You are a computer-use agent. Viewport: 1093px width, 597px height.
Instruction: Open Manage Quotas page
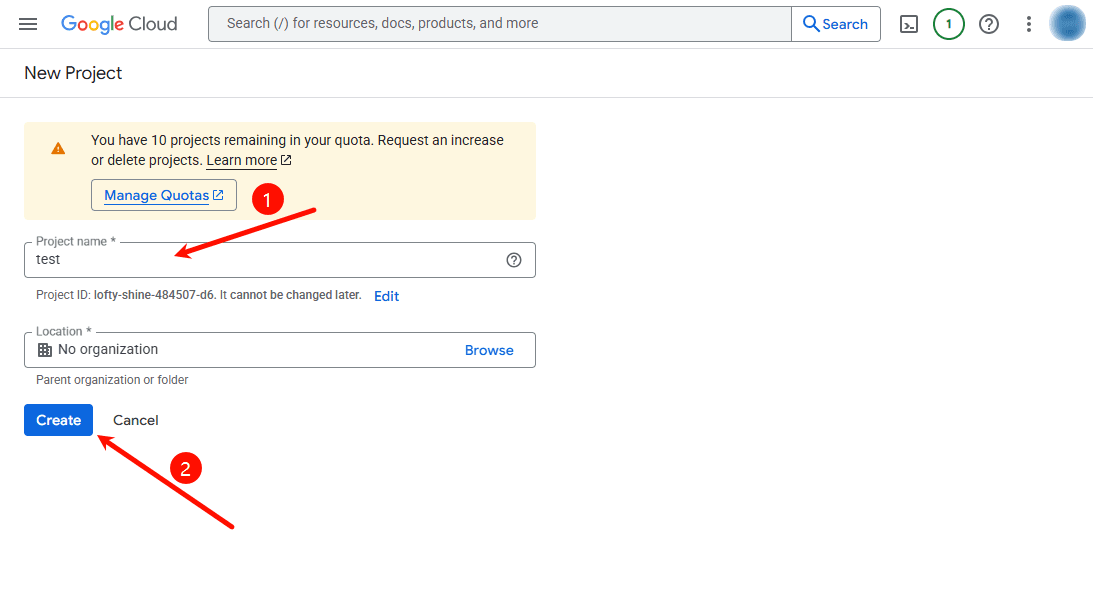coord(163,195)
